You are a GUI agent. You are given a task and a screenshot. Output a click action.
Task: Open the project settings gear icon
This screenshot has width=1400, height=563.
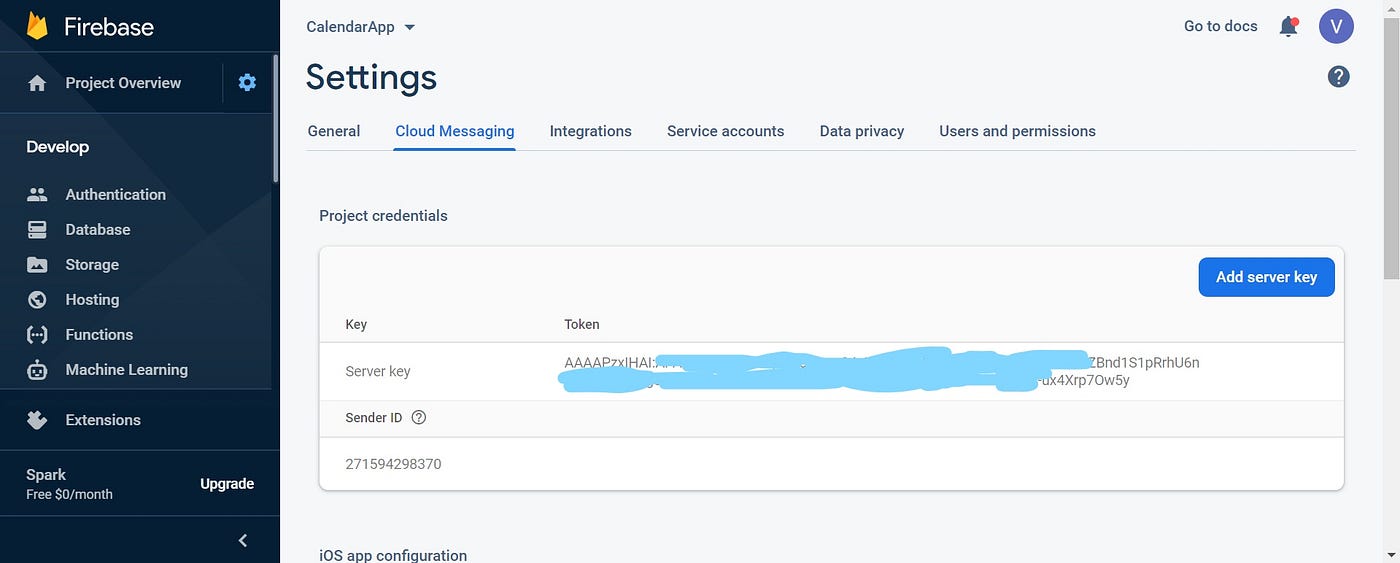tap(247, 83)
